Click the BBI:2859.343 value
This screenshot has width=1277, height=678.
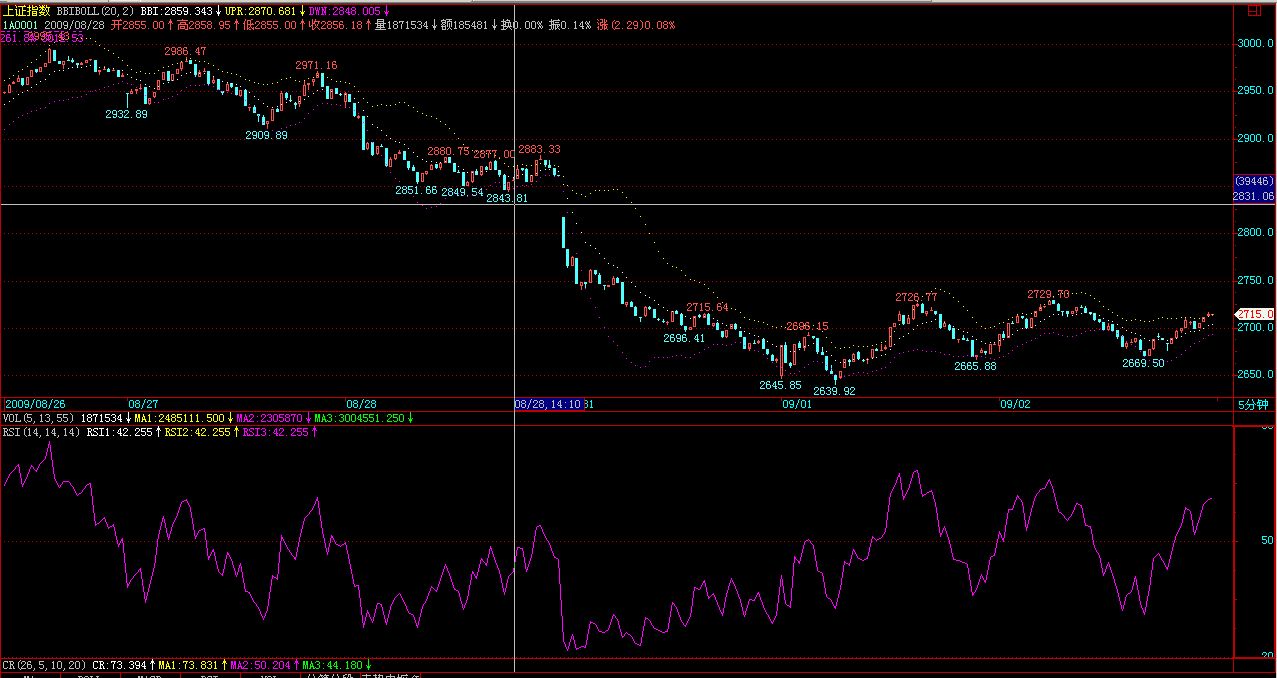click(176, 11)
